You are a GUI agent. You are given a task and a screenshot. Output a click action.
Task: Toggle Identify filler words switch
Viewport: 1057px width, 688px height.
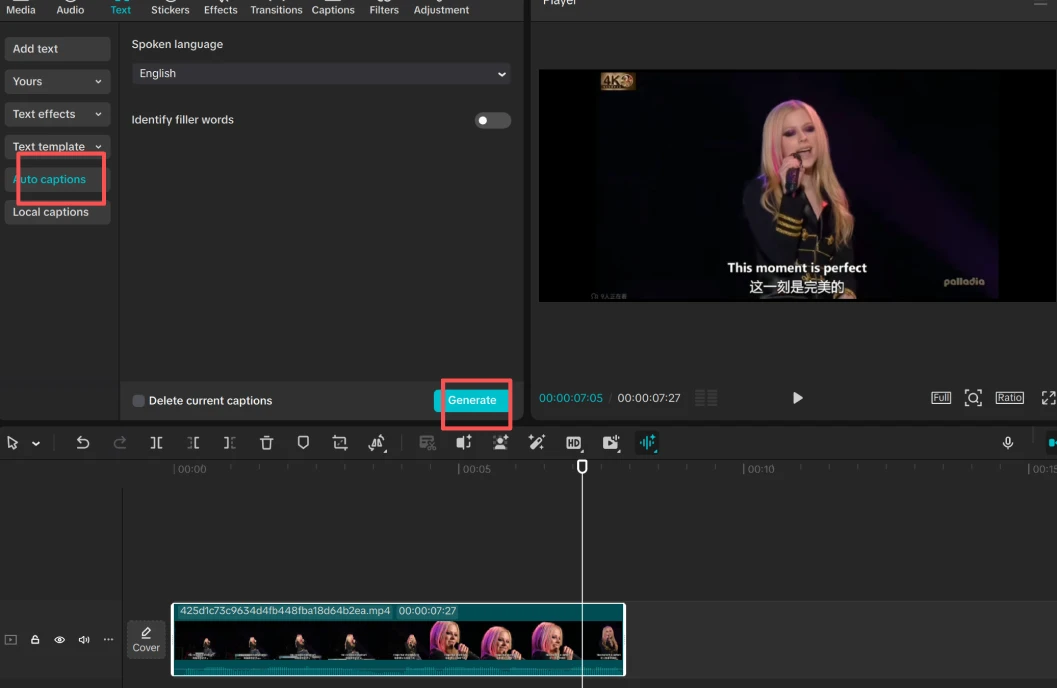pyautogui.click(x=492, y=121)
